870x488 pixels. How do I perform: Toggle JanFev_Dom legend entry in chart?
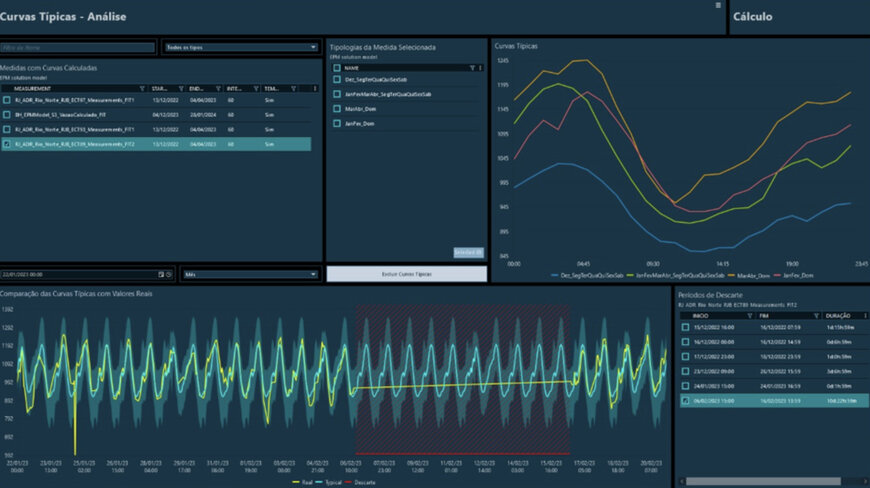click(x=793, y=276)
